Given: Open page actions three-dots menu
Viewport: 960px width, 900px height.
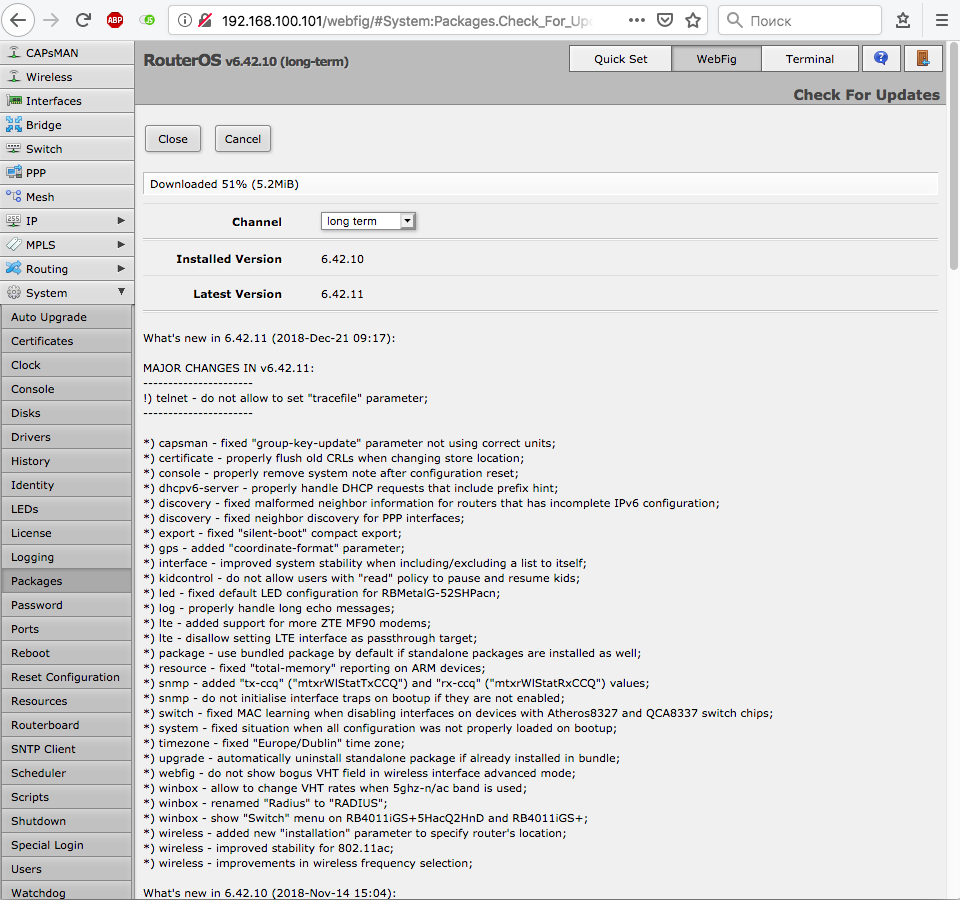Looking at the screenshot, I should (637, 20).
